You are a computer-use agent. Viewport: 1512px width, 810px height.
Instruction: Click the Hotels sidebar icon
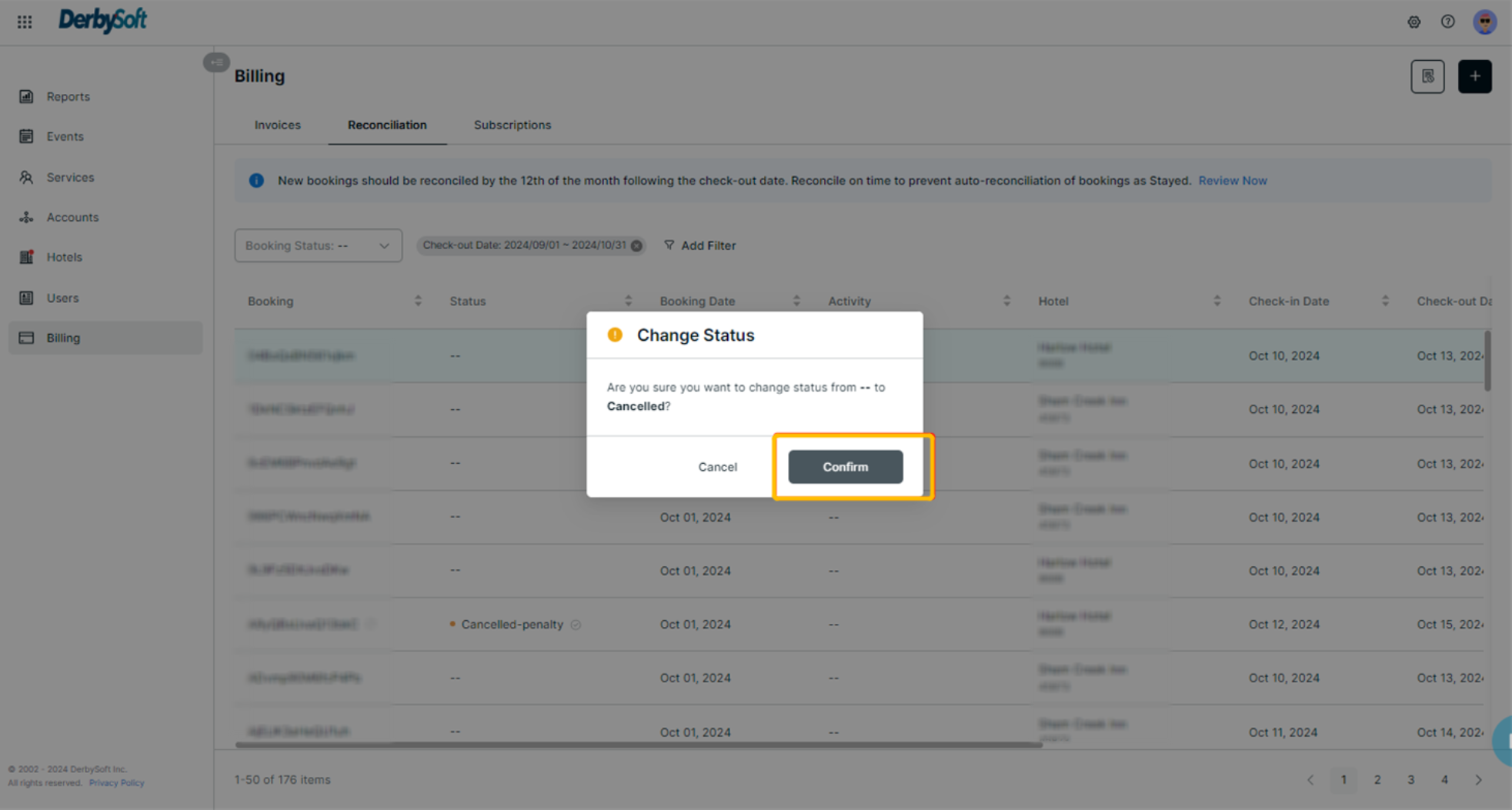[26, 257]
